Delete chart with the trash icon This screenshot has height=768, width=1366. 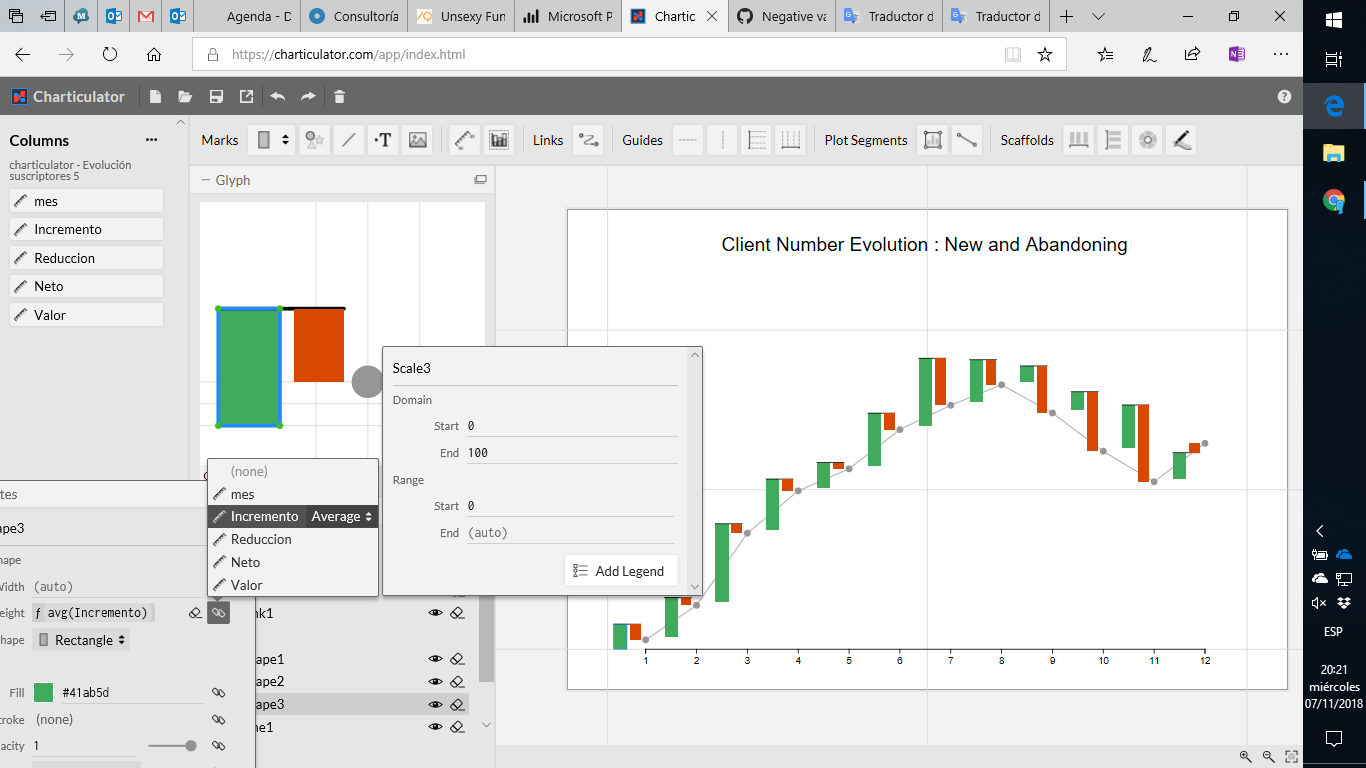[339, 96]
